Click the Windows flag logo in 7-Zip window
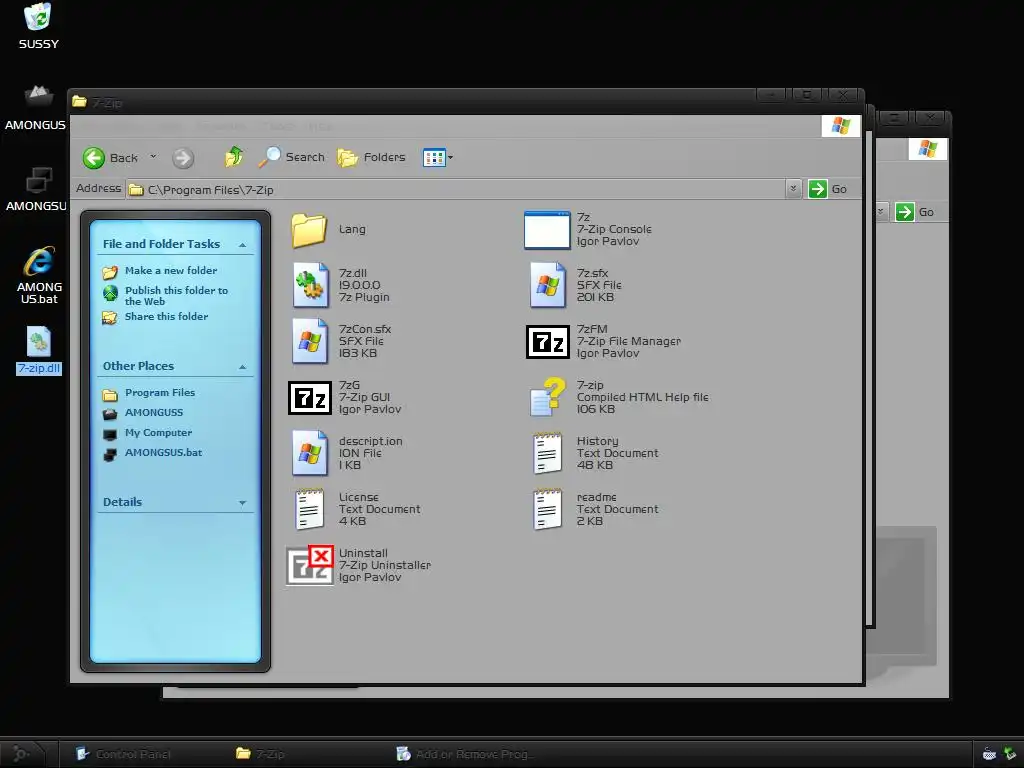Screen dimensions: 1024x768 tap(841, 125)
